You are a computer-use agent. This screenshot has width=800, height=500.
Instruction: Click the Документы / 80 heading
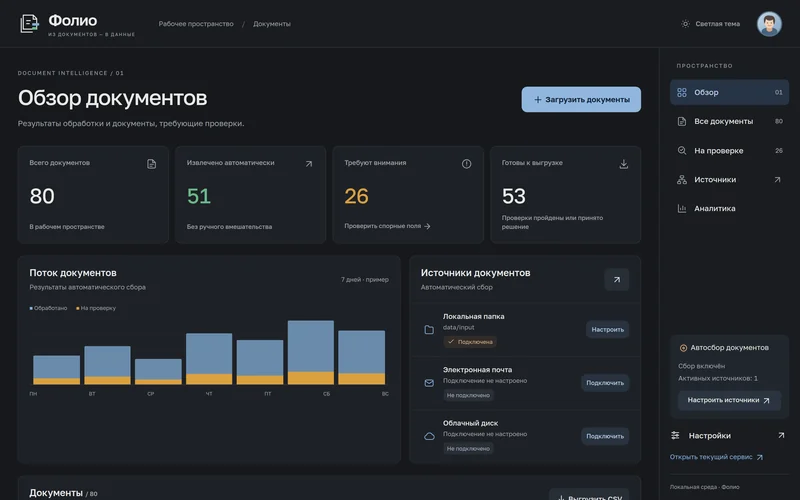[x=63, y=493]
